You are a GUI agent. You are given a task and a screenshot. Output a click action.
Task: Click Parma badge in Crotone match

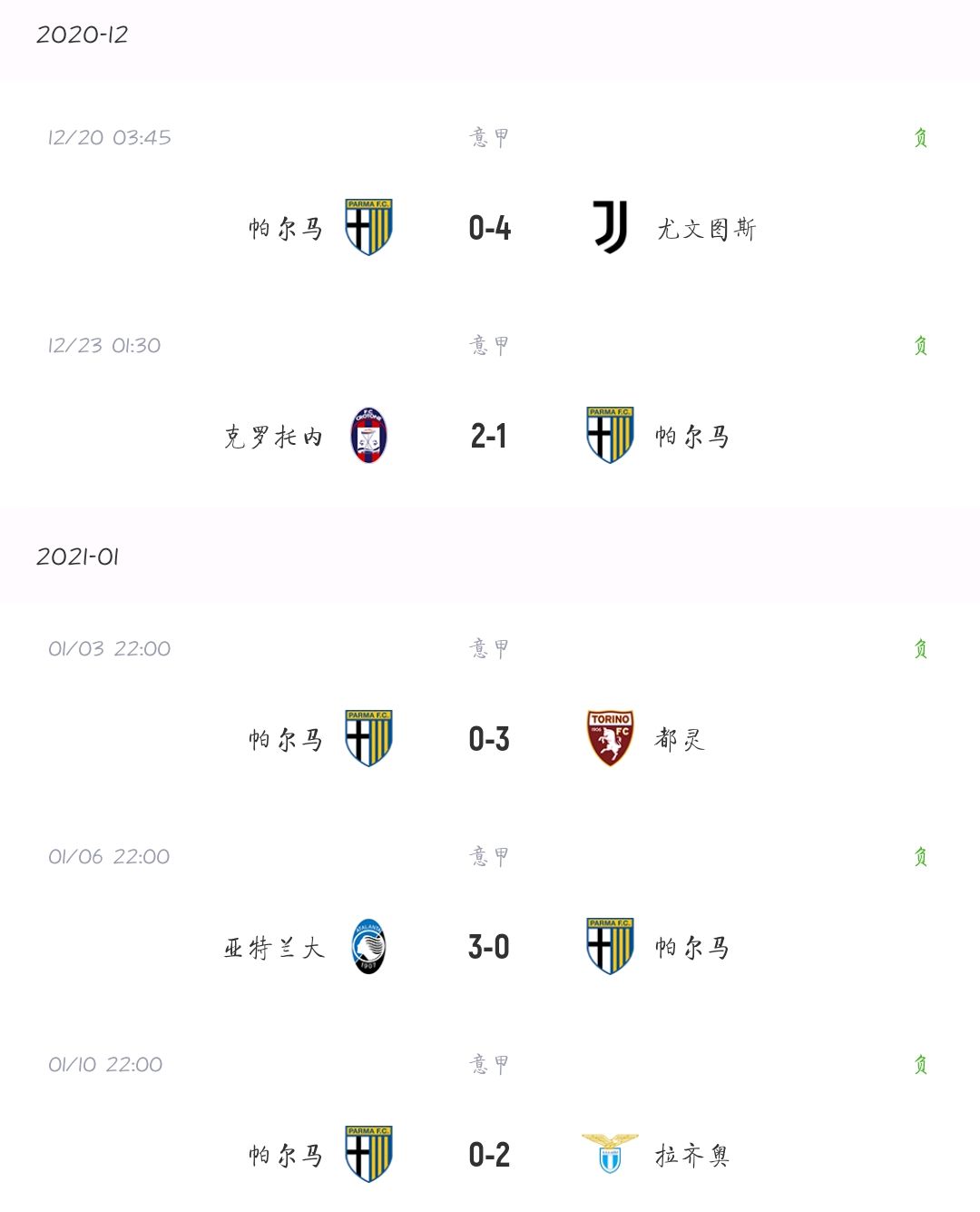tap(610, 436)
